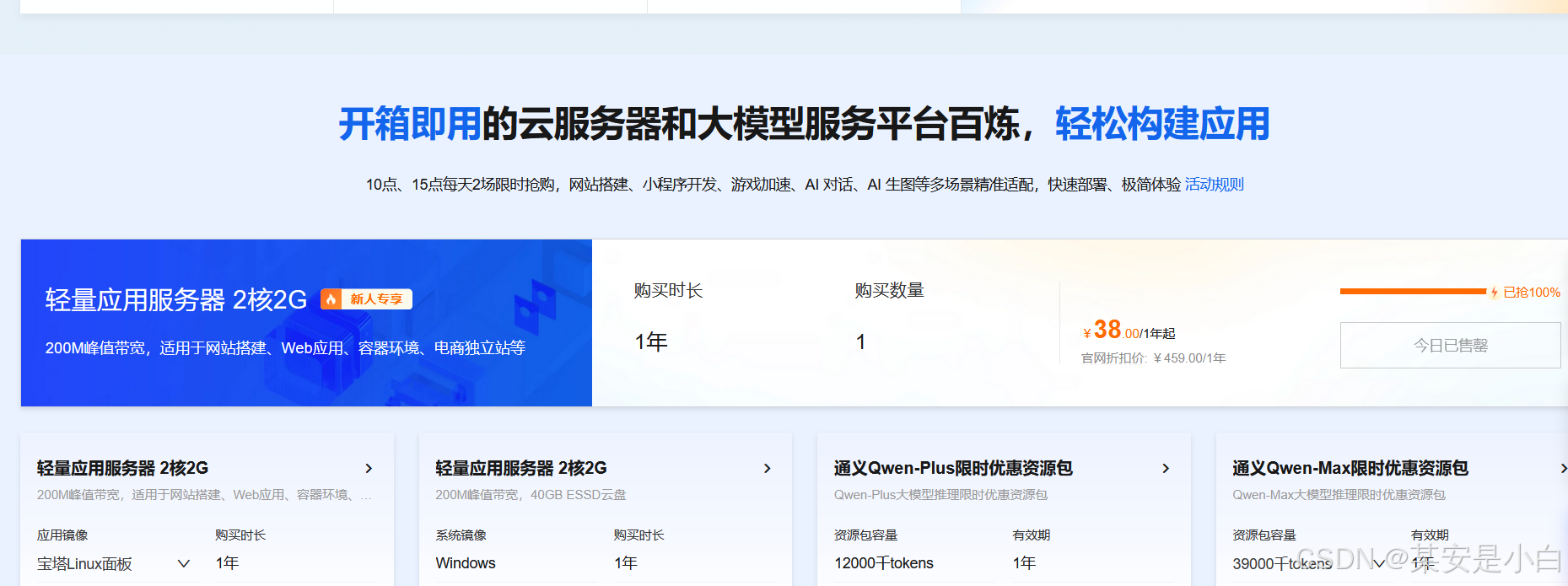Screen dimensions: 1568x586
Task: Select the 12000千tokens capacity value
Action: coord(884,563)
